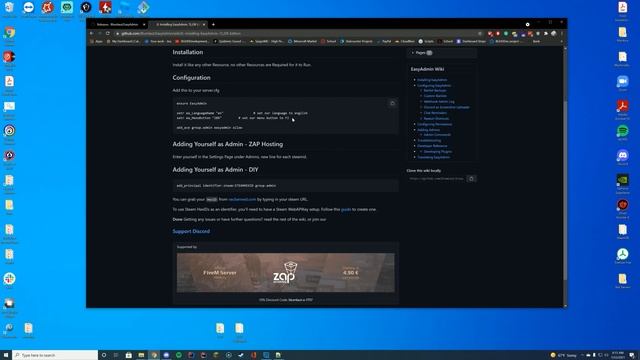Open the Translating EasyAdmin sidebar link

pyautogui.click(x=433, y=157)
